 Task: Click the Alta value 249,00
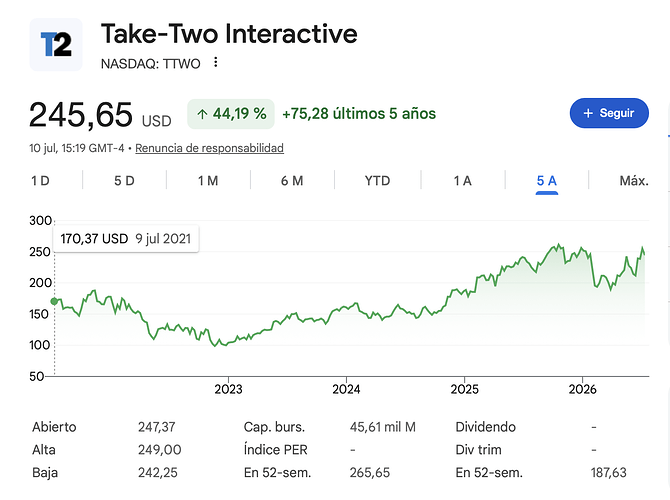pos(159,450)
